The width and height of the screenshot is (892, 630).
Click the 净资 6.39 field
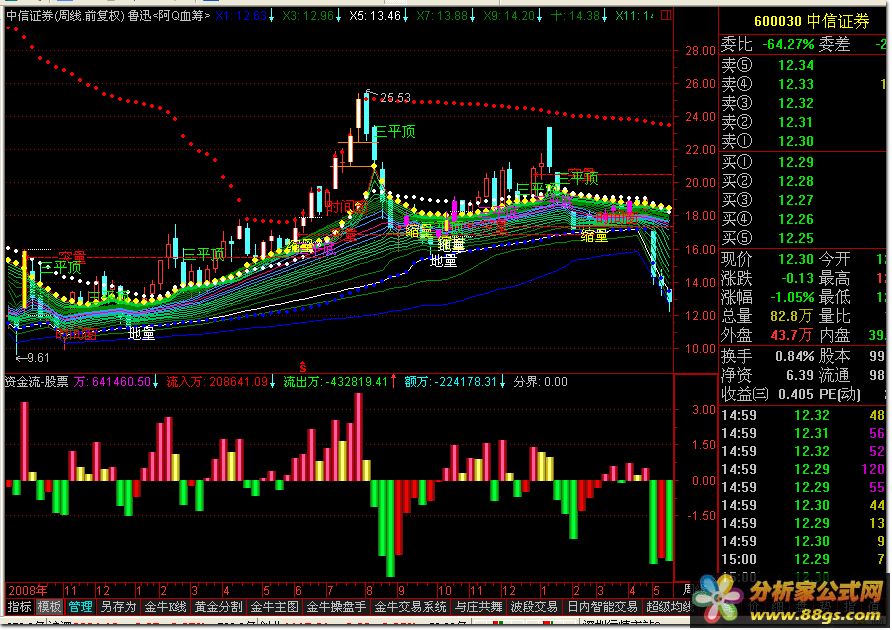pos(768,375)
